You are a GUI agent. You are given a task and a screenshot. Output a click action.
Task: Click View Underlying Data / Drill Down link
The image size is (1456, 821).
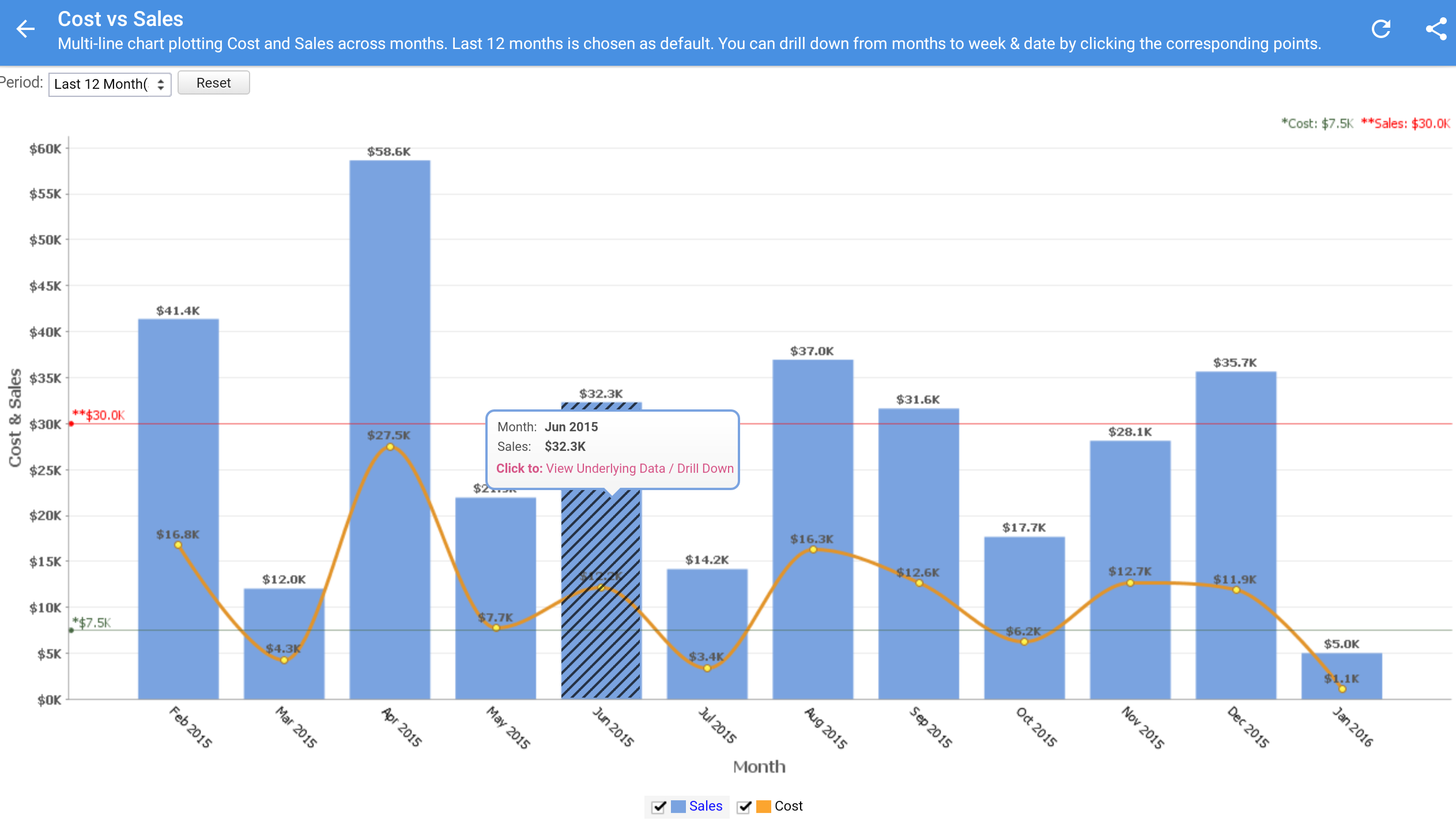(639, 468)
